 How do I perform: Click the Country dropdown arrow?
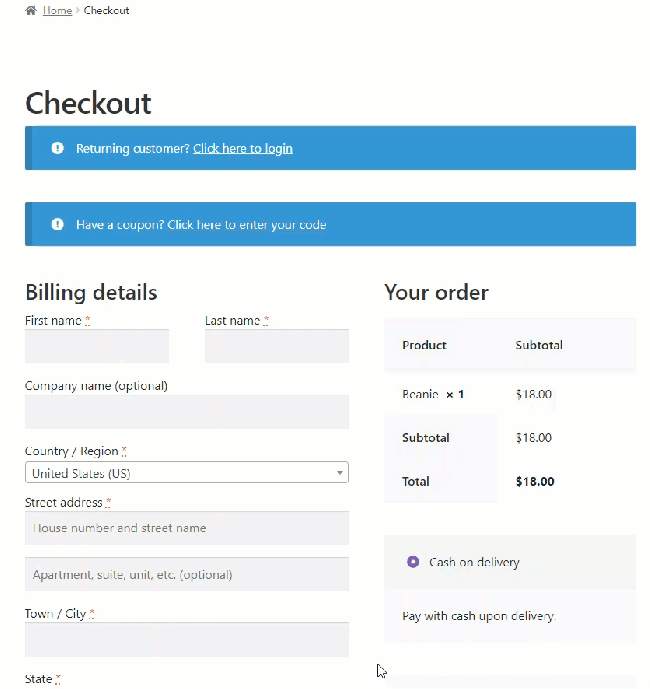340,473
